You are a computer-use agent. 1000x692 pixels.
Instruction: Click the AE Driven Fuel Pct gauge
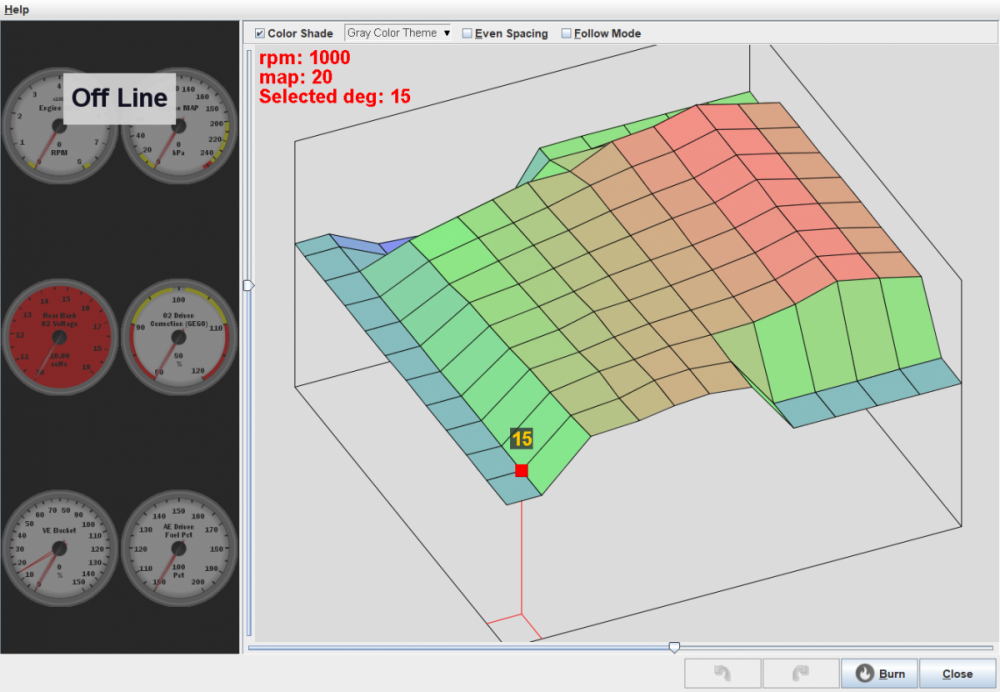pos(180,548)
